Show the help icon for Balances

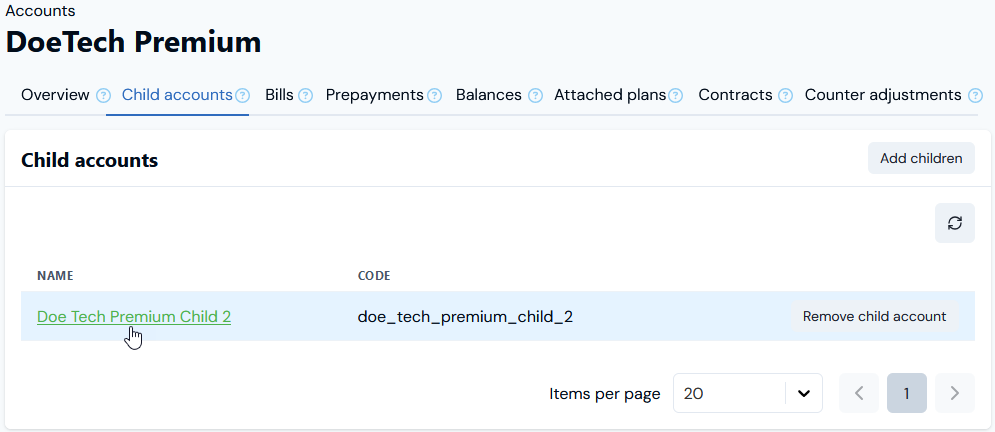[x=536, y=96]
